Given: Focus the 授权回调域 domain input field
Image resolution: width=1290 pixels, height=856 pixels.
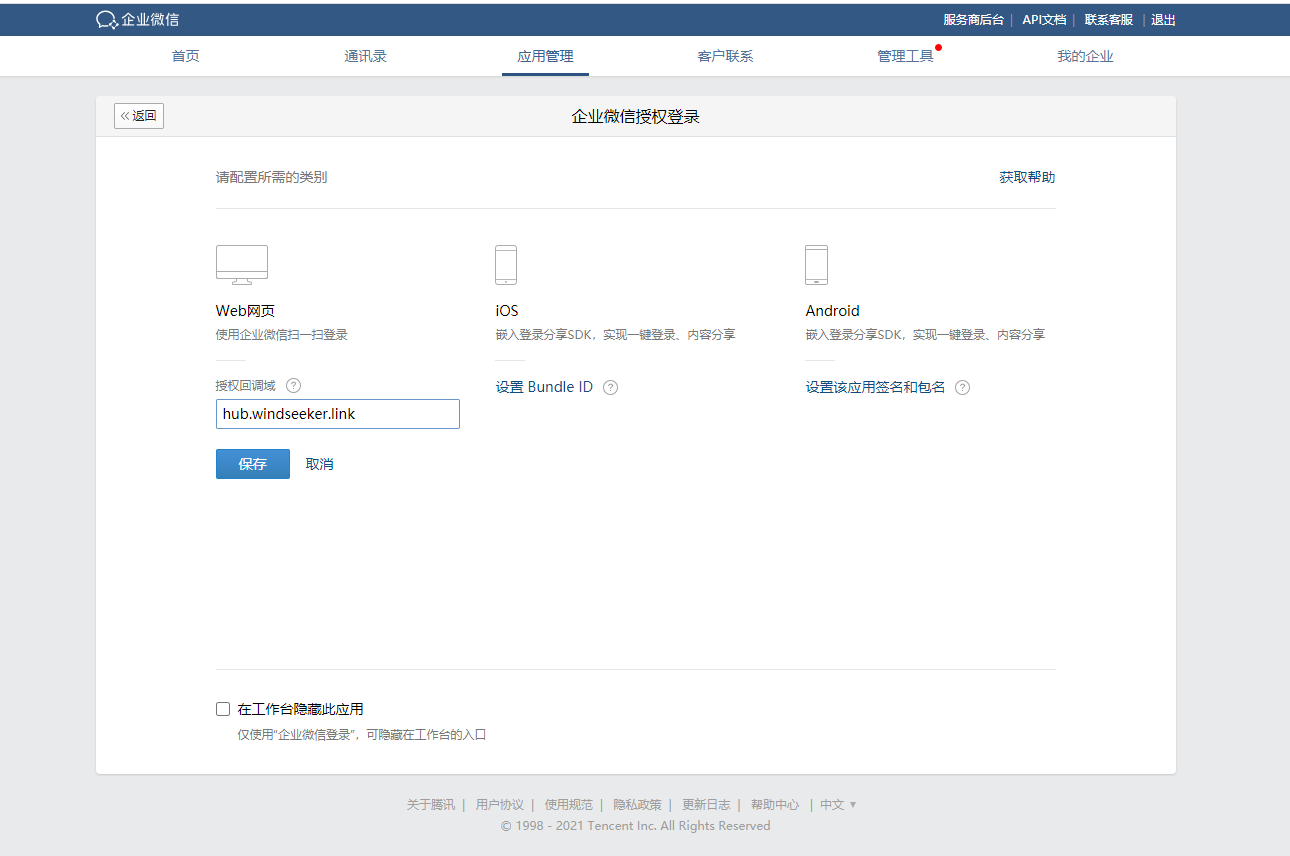Looking at the screenshot, I should [x=338, y=414].
